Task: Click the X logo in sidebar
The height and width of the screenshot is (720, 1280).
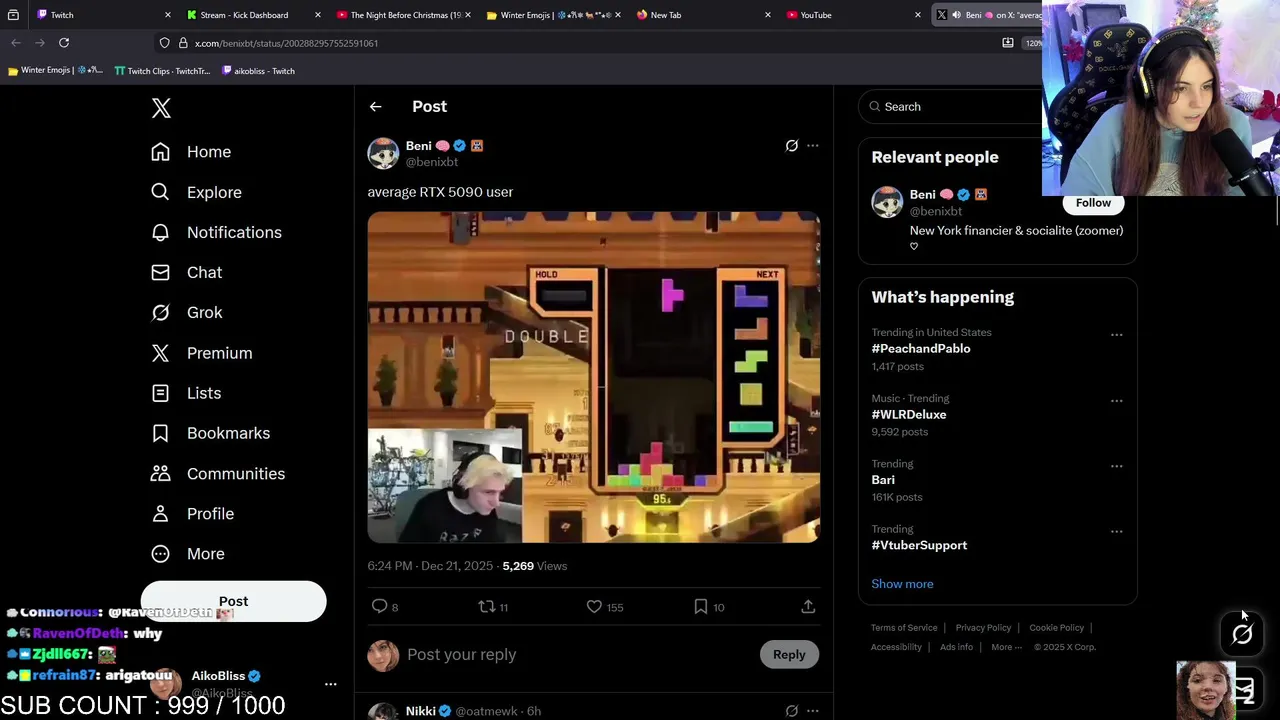Action: [x=161, y=108]
